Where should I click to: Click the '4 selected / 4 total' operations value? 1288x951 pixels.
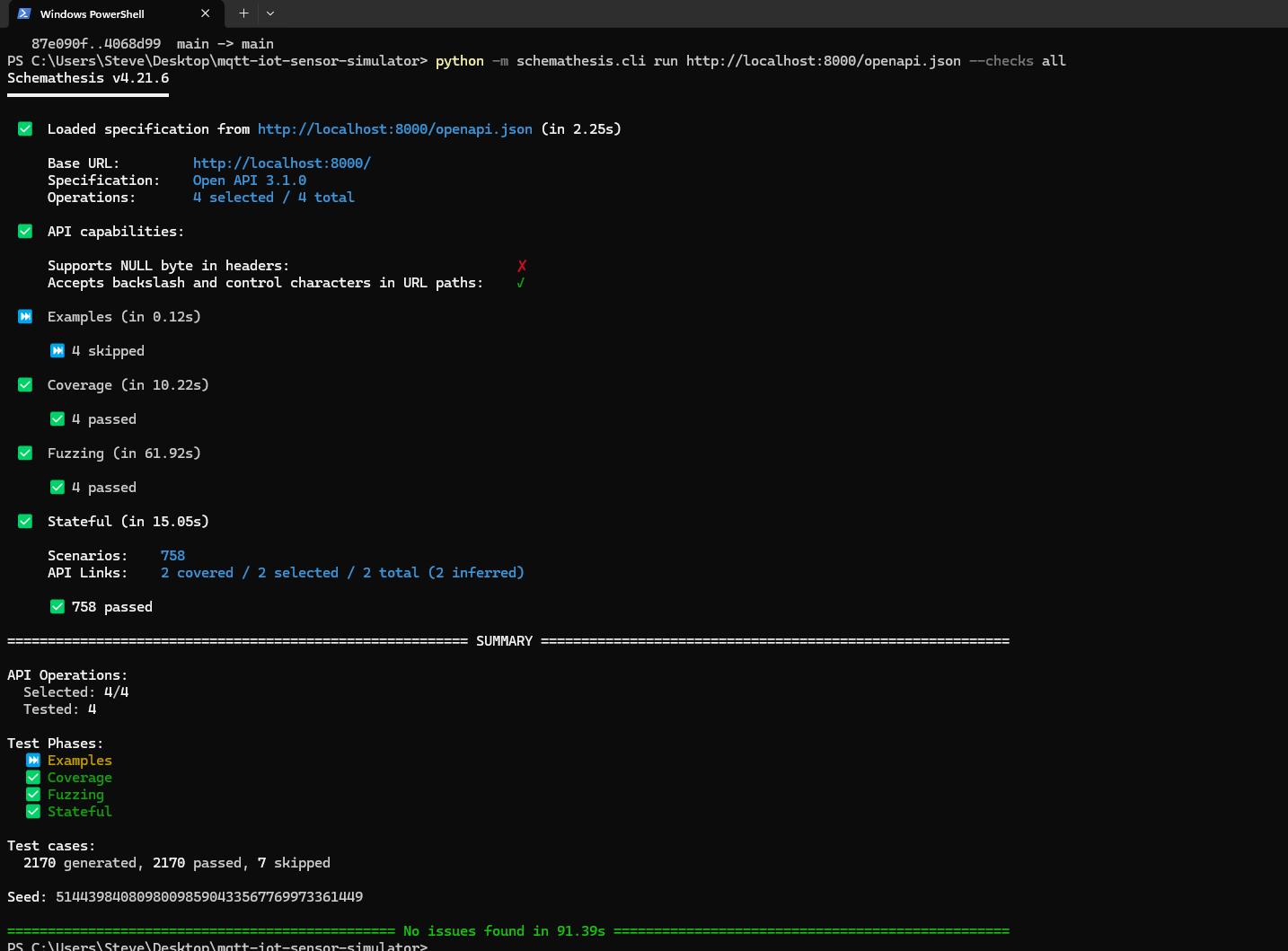(274, 198)
